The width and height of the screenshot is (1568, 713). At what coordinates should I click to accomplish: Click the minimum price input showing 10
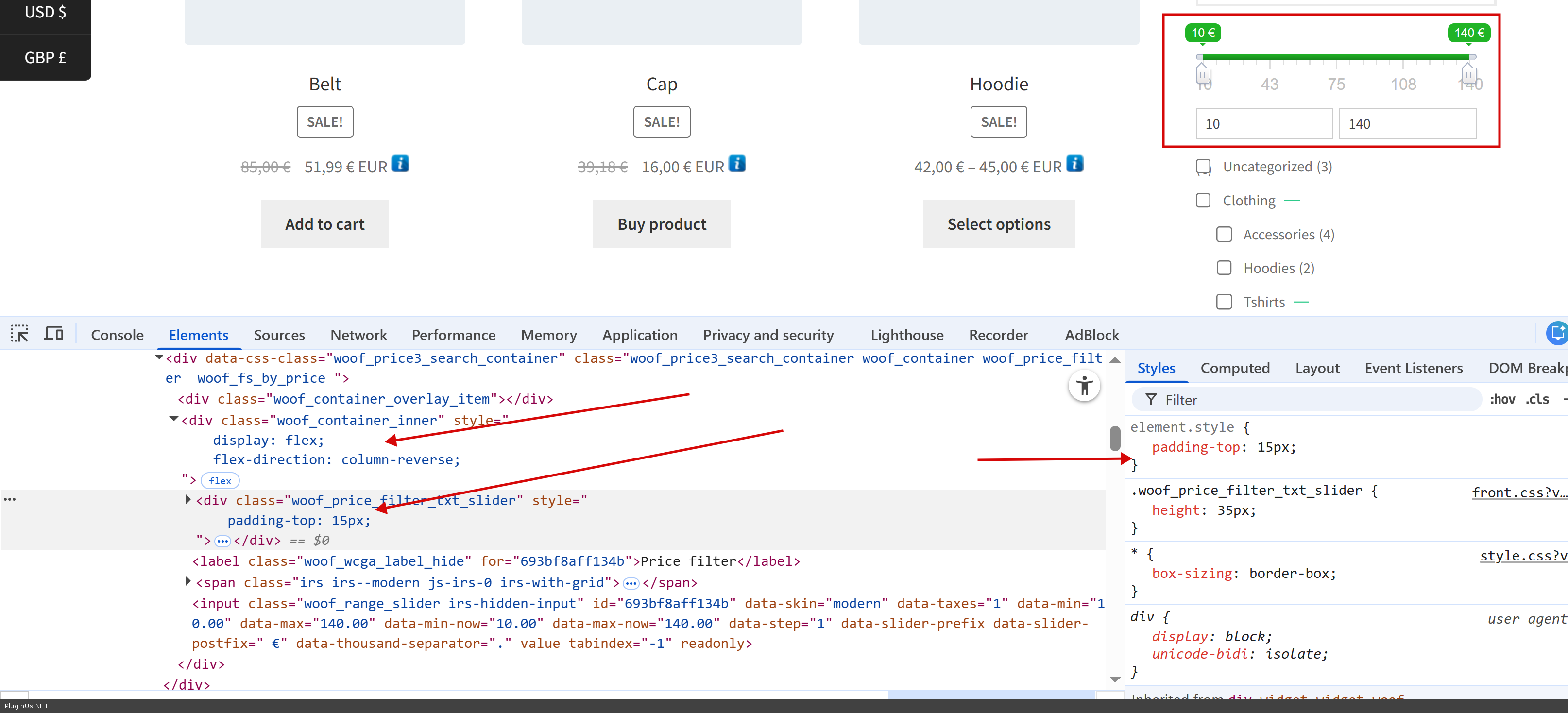point(1263,124)
